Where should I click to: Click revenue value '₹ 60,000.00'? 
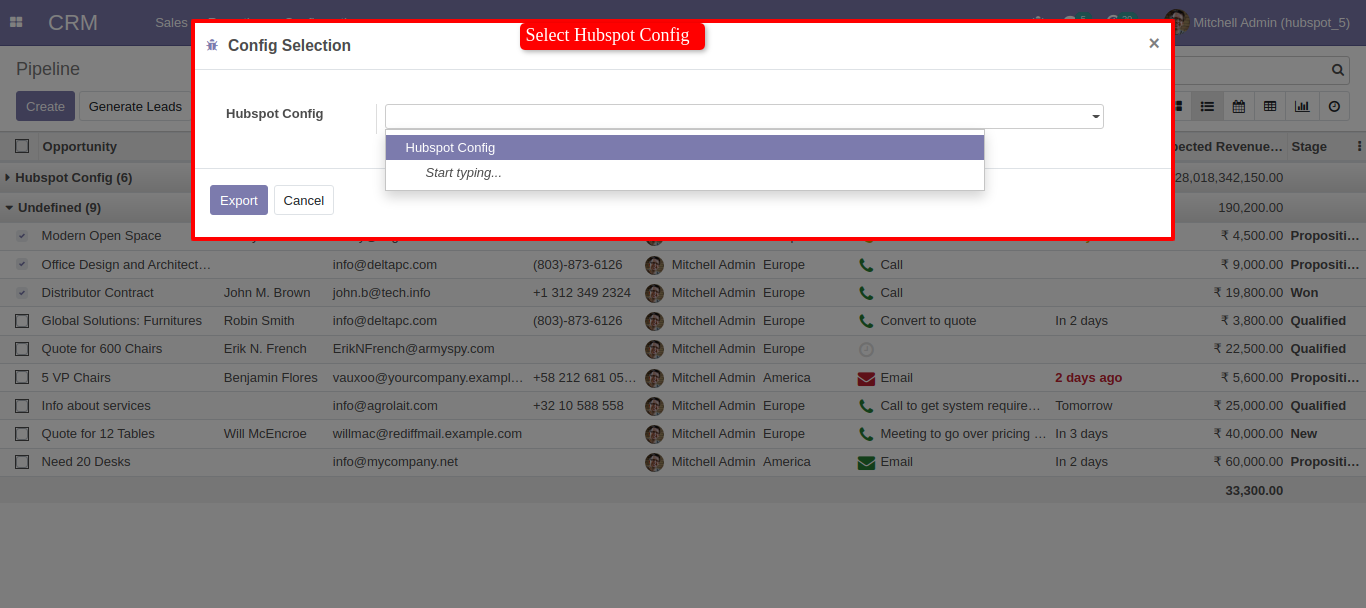1248,462
